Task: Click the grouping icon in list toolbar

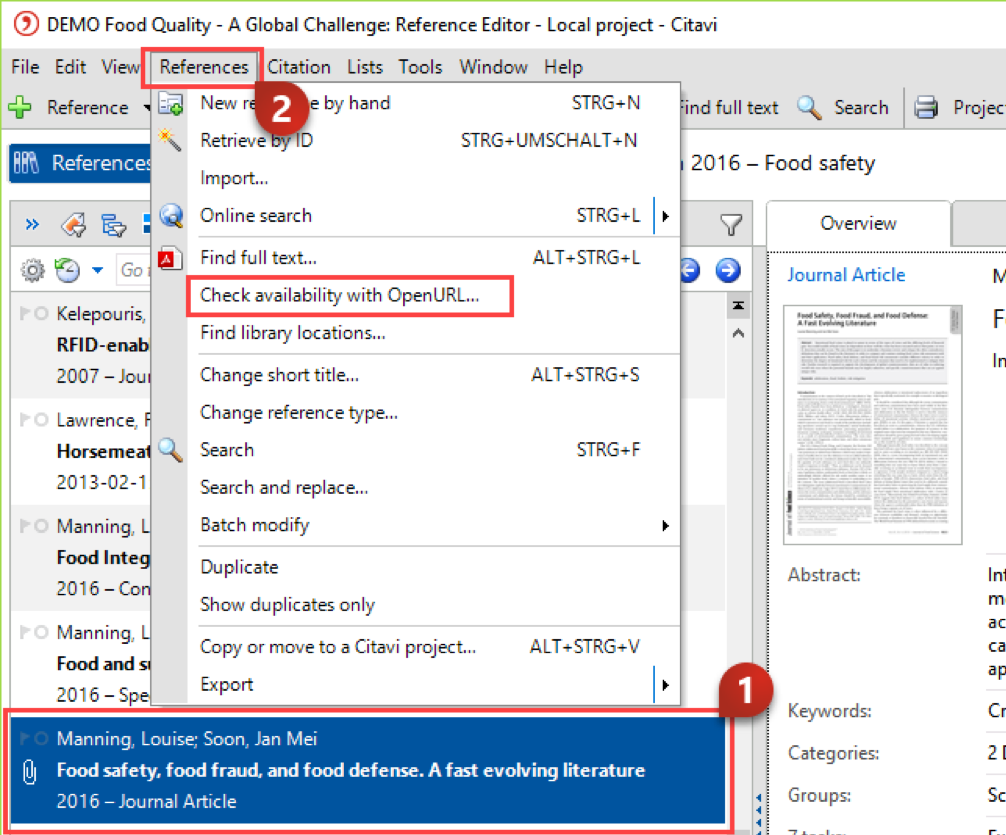Action: coord(114,225)
